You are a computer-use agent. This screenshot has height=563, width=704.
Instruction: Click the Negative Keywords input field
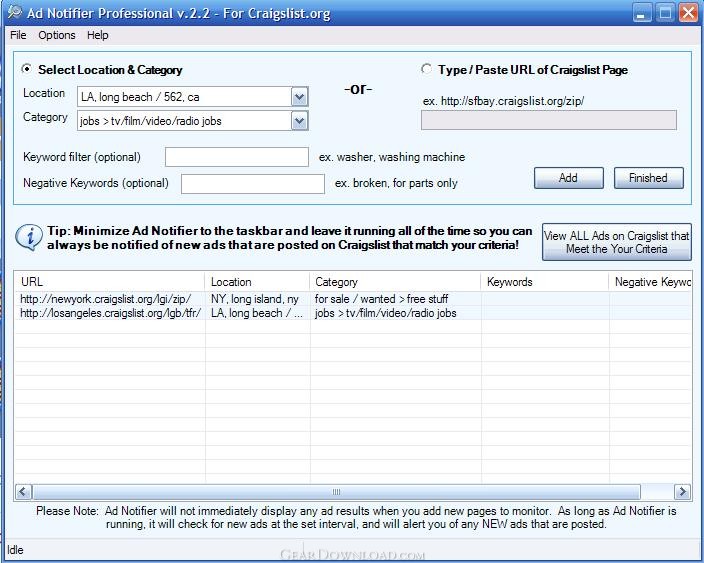(x=253, y=184)
